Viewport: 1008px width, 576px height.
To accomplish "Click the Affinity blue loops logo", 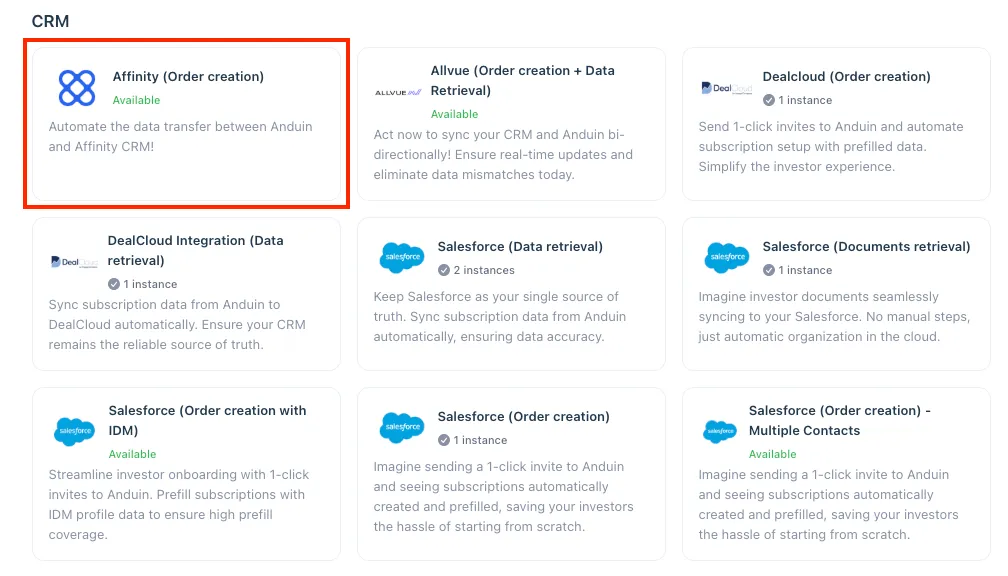I will (x=77, y=87).
